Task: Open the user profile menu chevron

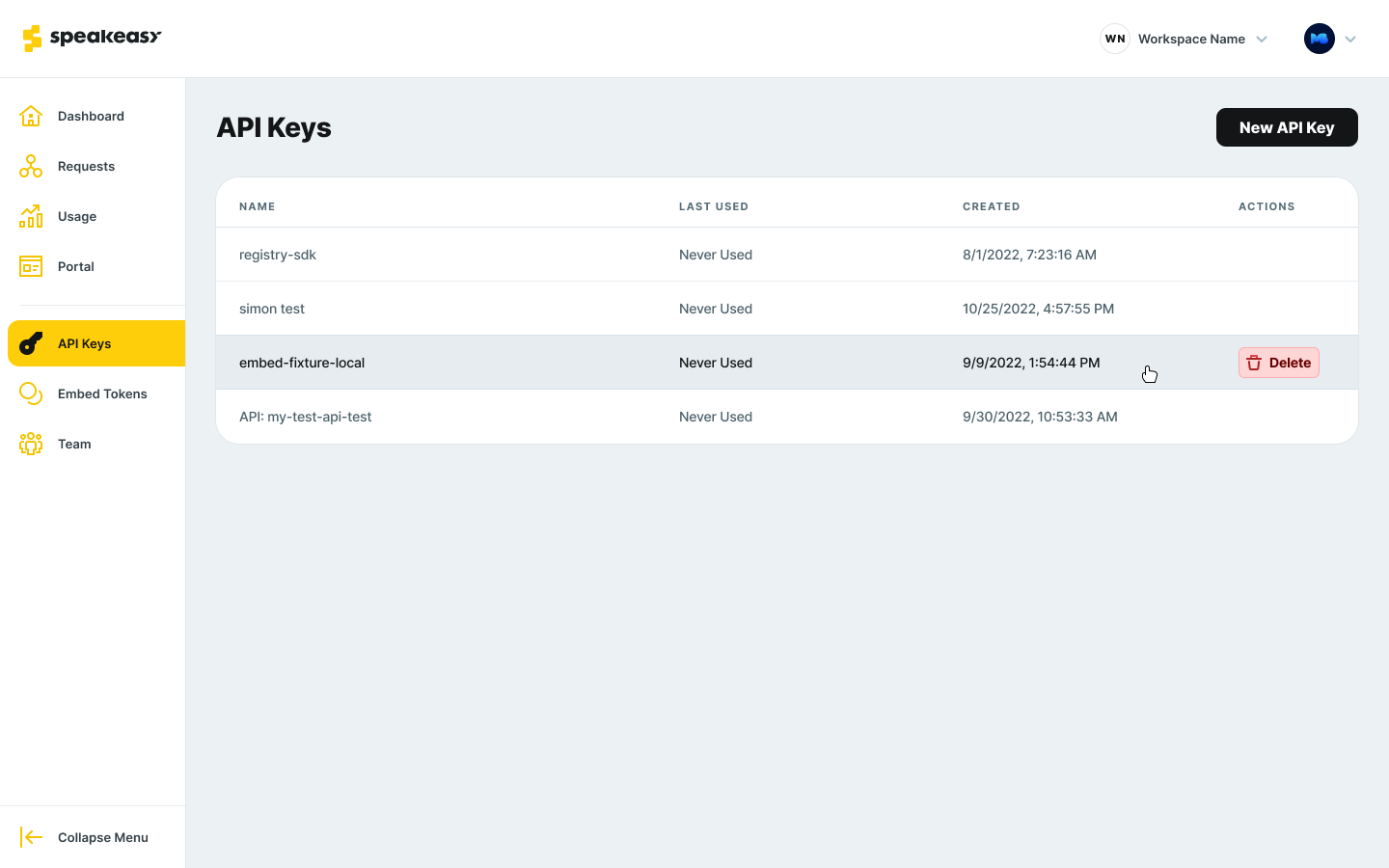Action: [1350, 40]
